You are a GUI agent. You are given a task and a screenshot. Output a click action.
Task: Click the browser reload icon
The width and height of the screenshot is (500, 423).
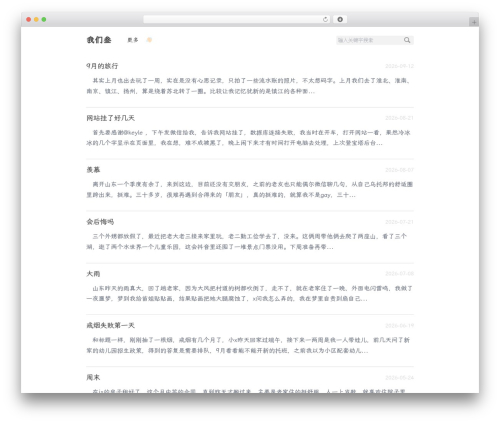pyautogui.click(x=325, y=20)
